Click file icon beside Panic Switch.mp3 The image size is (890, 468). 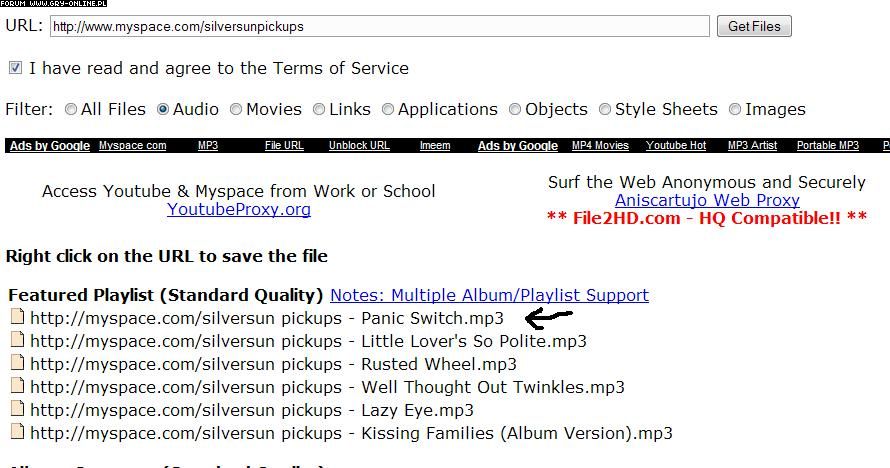tap(16, 318)
